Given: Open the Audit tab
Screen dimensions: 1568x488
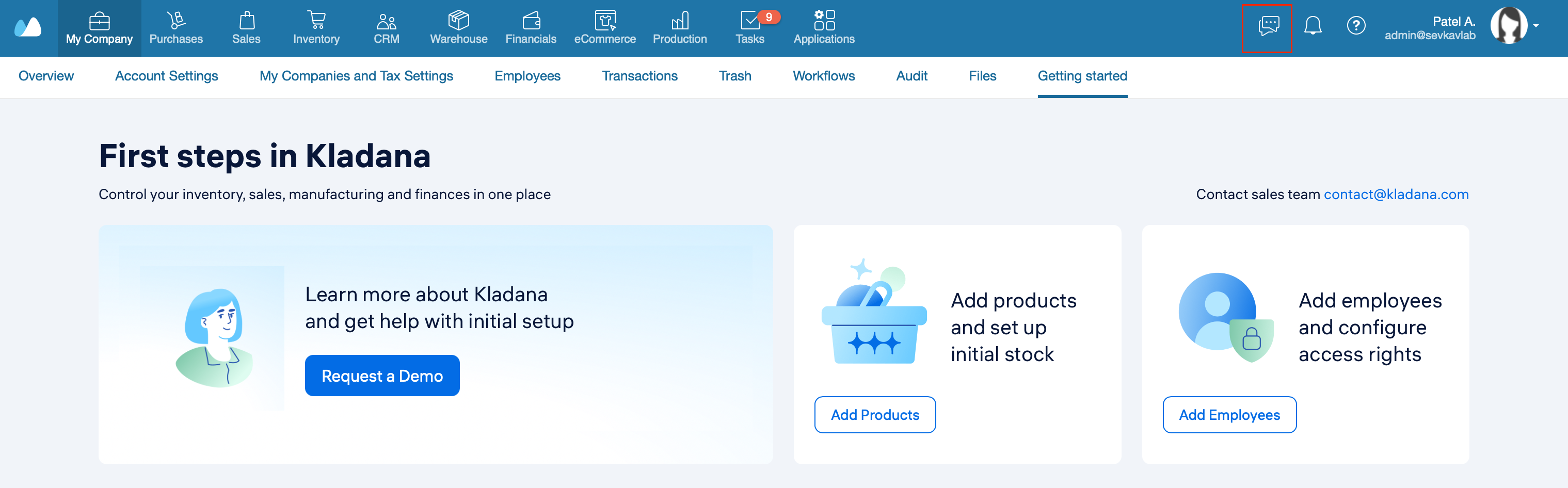Looking at the screenshot, I should click(911, 76).
